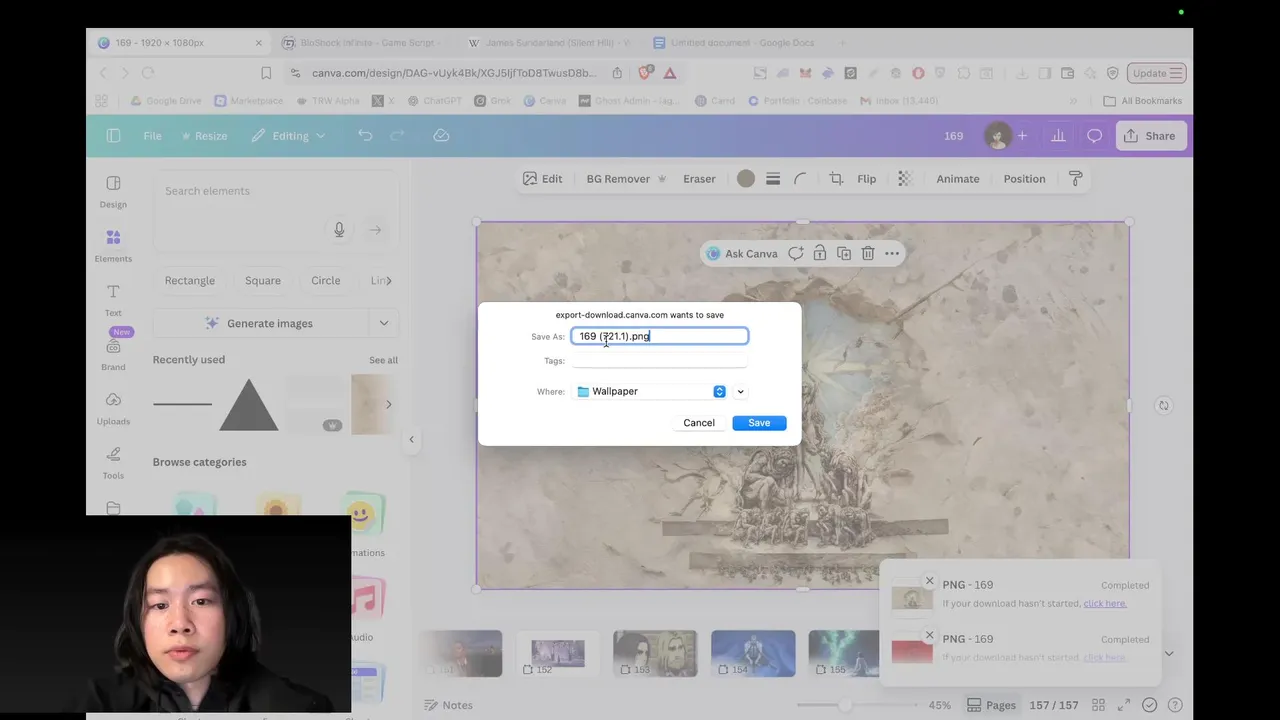Click the Tags field in save dialog
This screenshot has height=720, width=1280.
click(x=659, y=361)
